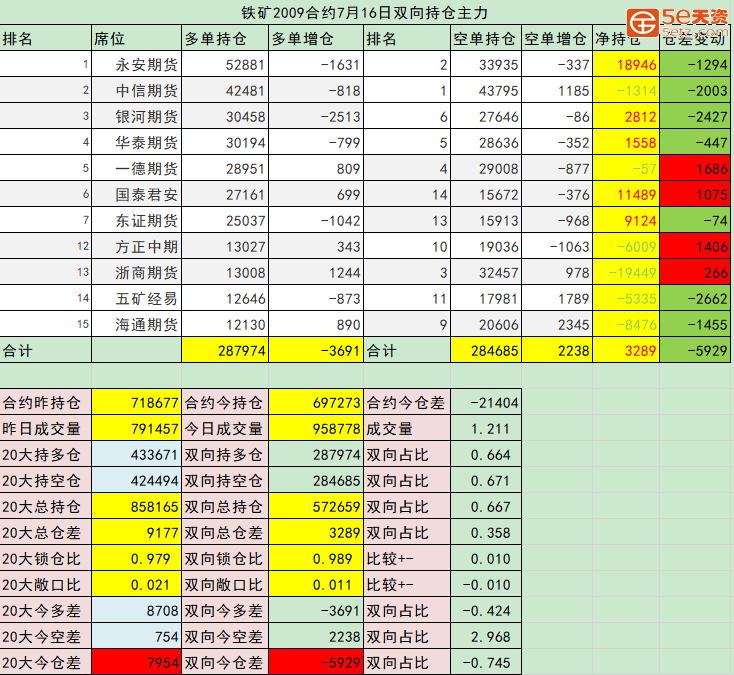This screenshot has height=675, width=734.
Task: Select the 合约昨持仓 value 718677
Action: tap(136, 403)
